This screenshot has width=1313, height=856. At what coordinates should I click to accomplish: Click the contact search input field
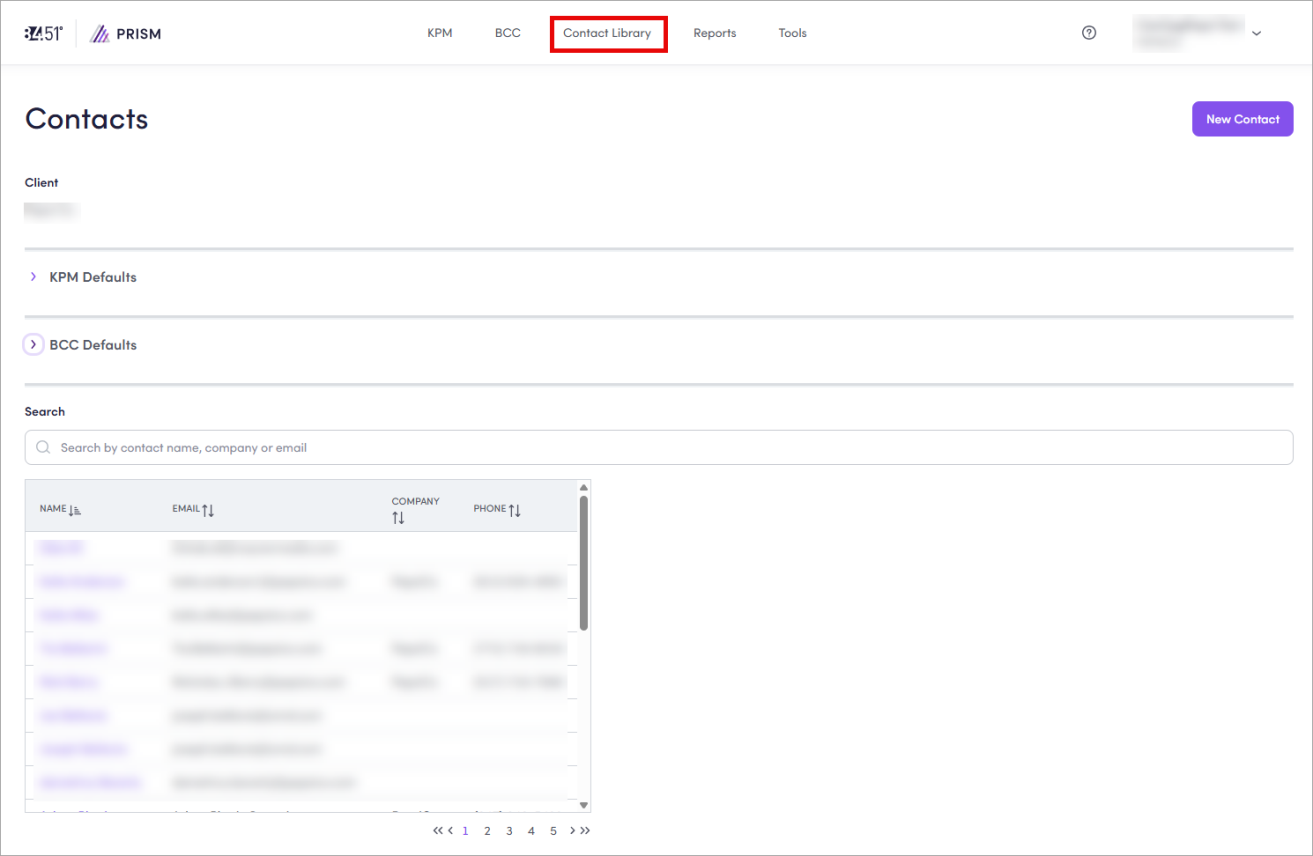point(658,448)
